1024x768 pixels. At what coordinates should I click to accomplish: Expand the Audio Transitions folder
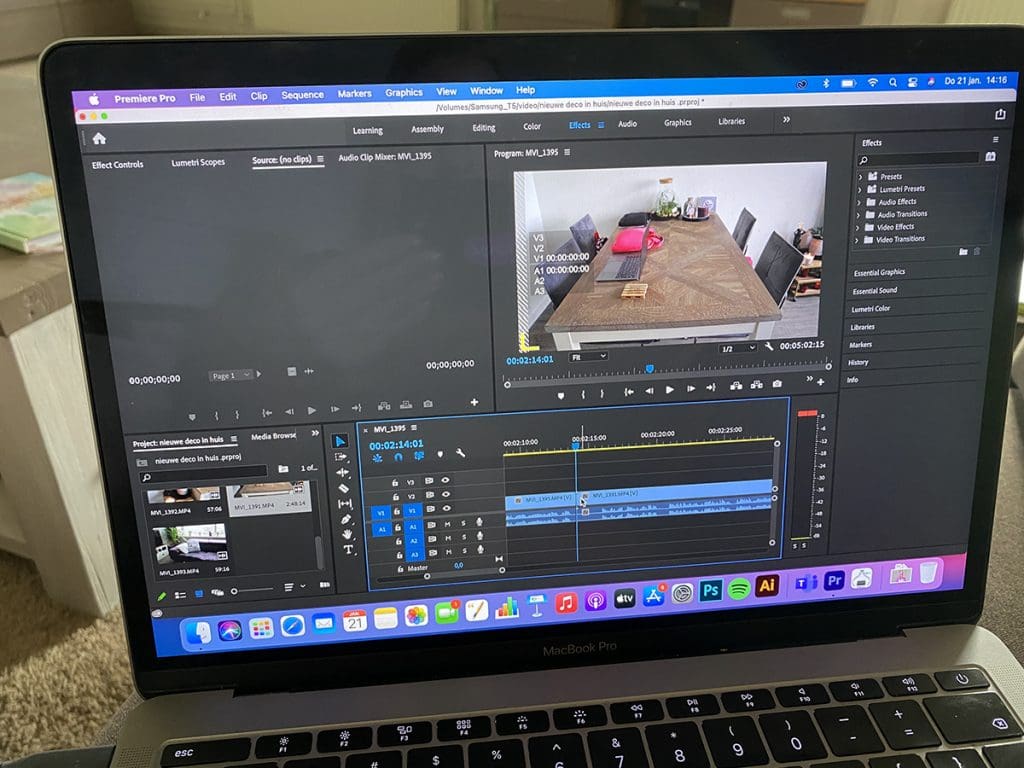pyautogui.click(x=859, y=214)
